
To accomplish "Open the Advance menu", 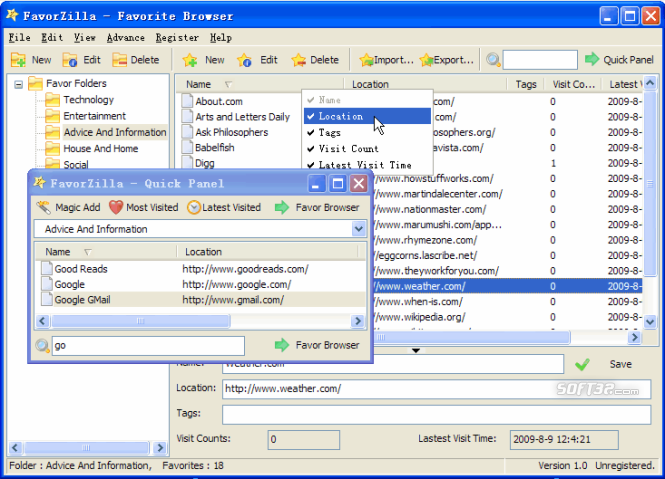I will point(126,38).
